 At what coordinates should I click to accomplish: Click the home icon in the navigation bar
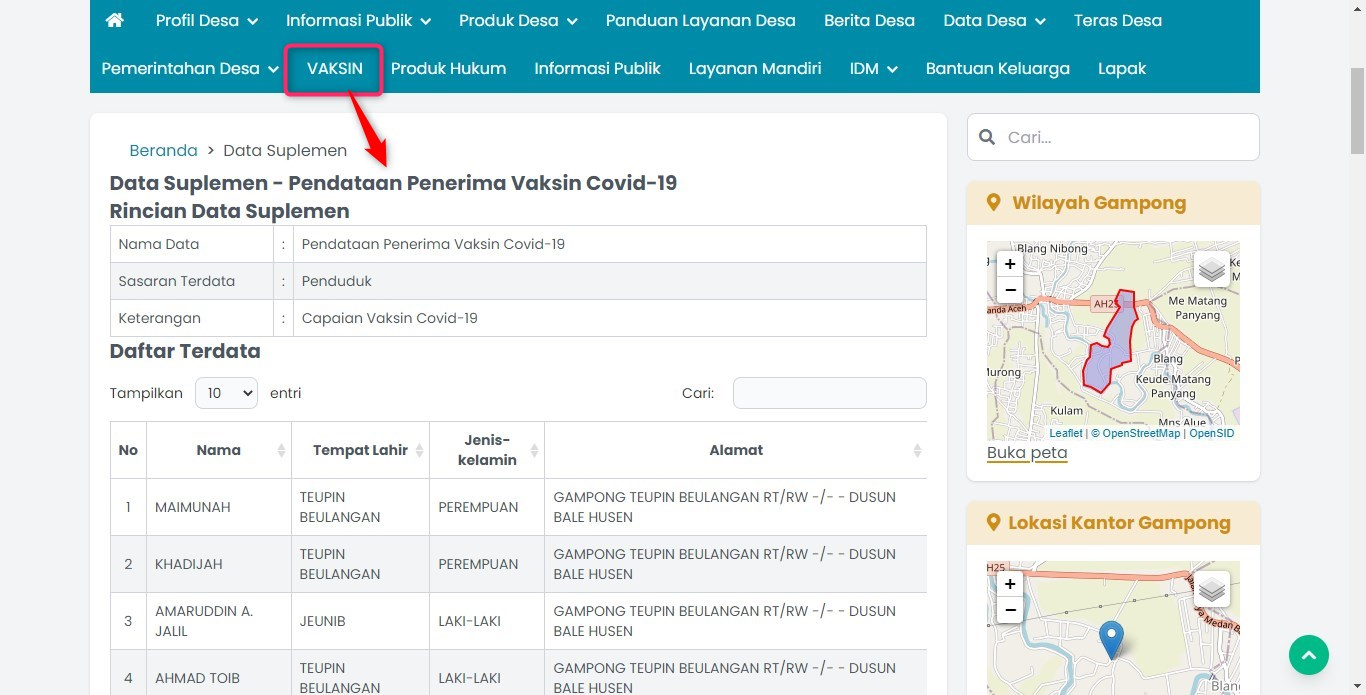(x=113, y=20)
